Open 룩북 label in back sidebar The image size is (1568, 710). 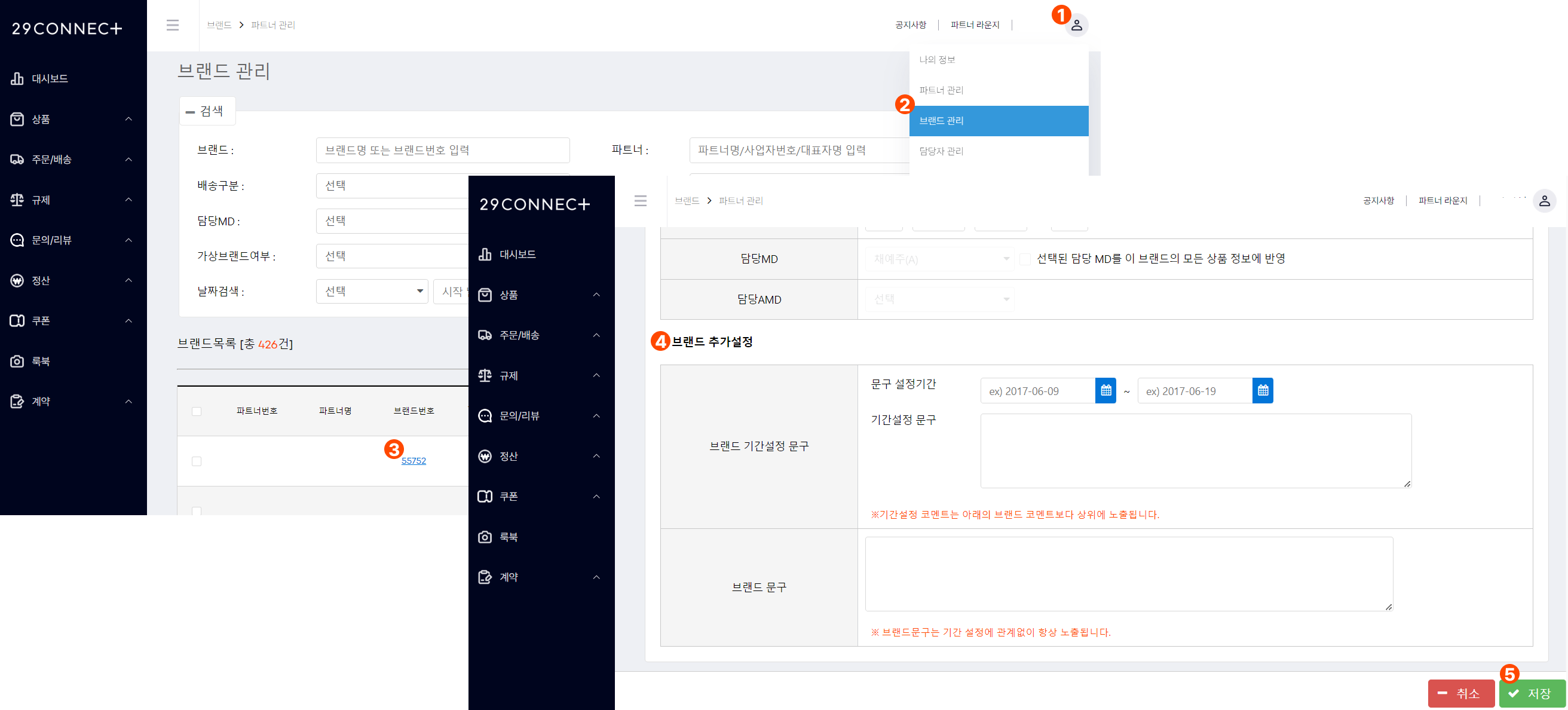tap(41, 361)
